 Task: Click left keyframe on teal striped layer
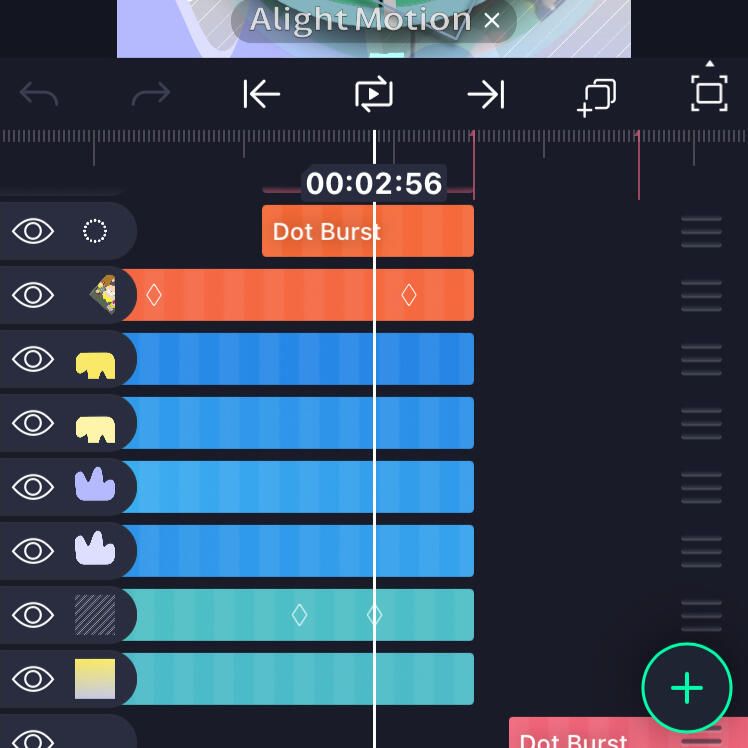[x=299, y=615]
